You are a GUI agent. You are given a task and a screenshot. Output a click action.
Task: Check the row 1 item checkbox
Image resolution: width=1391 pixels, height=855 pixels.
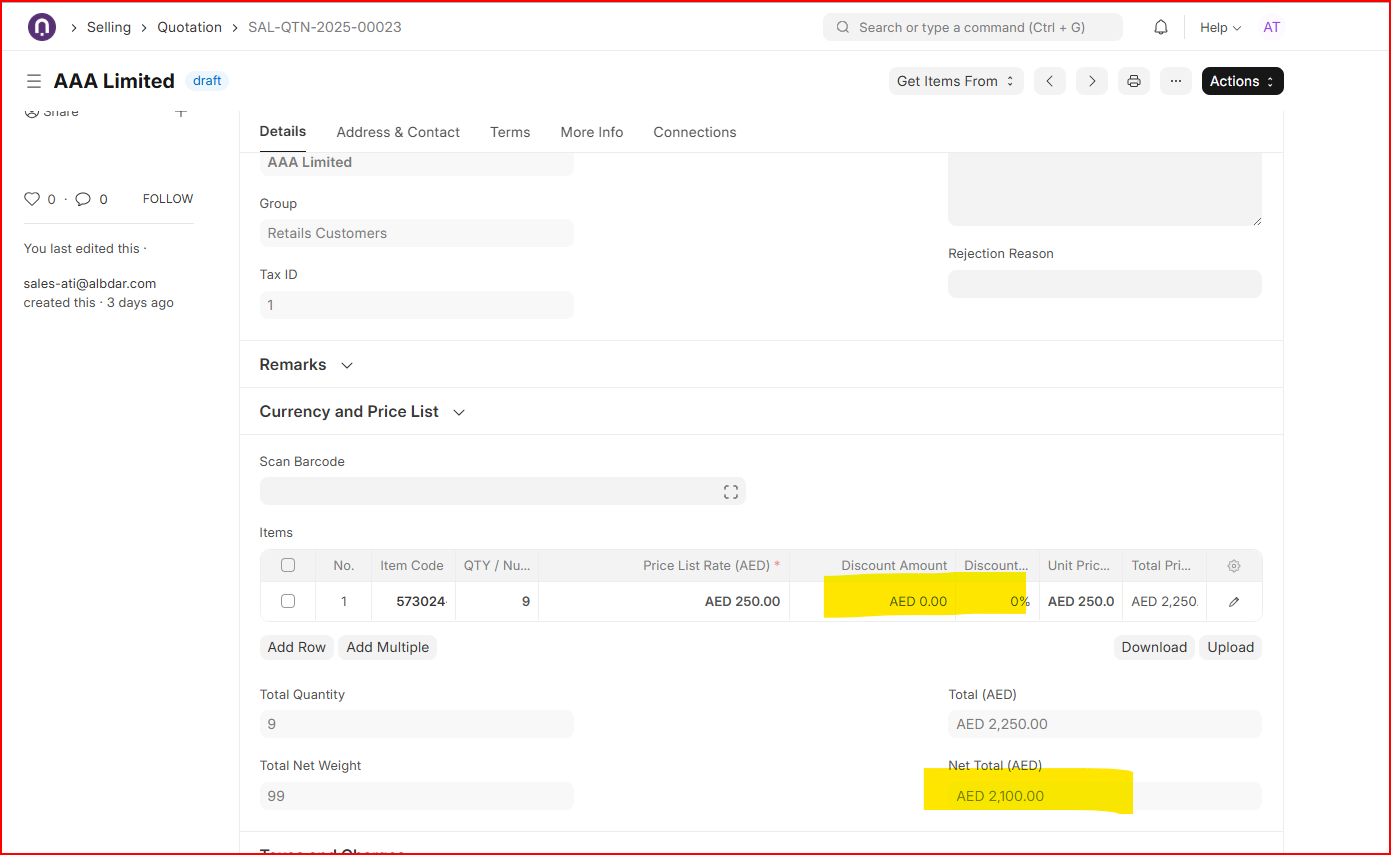[x=288, y=601]
